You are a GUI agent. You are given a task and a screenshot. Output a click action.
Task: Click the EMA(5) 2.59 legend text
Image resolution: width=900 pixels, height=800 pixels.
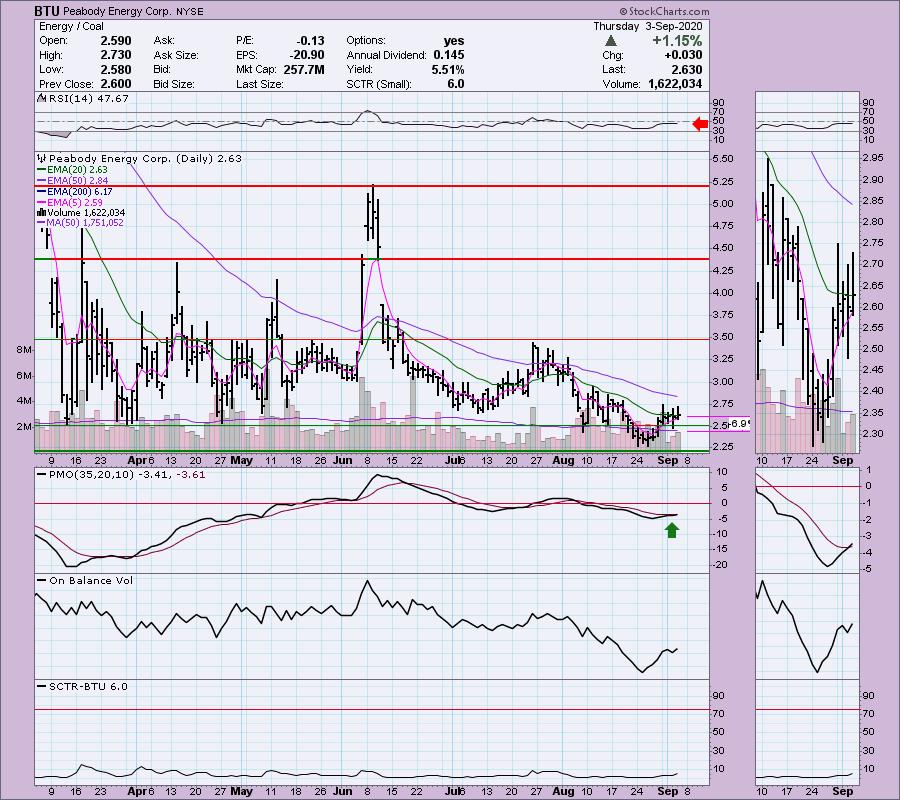[75, 203]
